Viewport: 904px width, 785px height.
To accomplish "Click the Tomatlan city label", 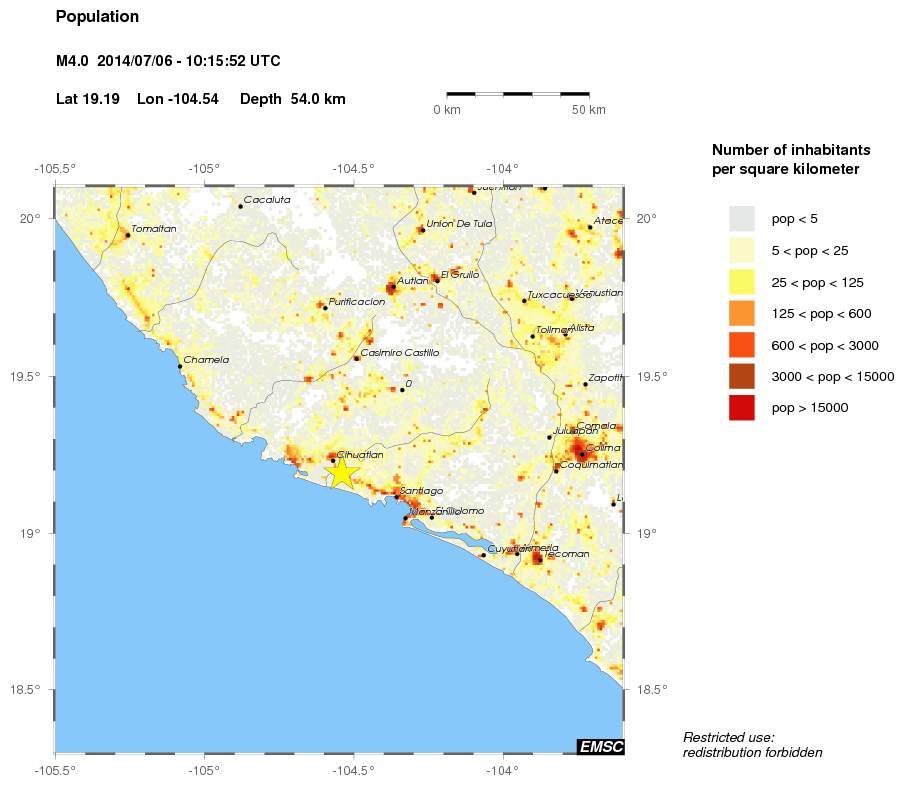I will click(x=154, y=229).
